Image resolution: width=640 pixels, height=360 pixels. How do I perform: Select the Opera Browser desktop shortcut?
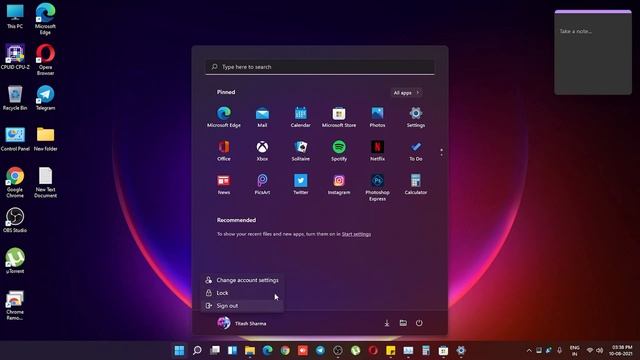tap(45, 60)
